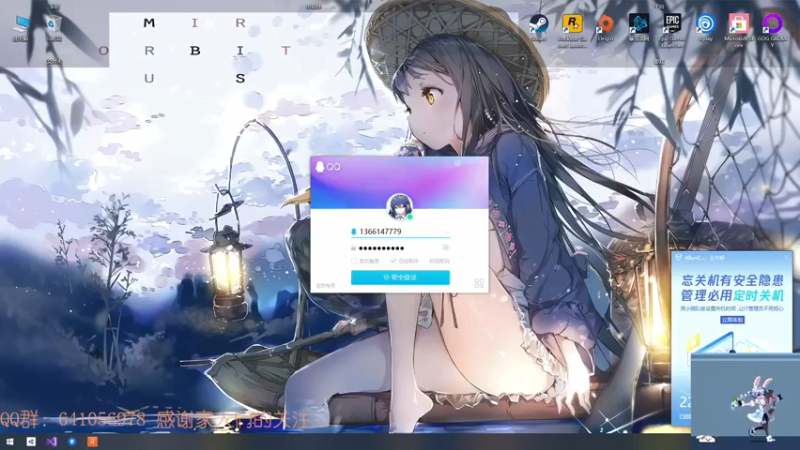This screenshot has height=450, width=800.
Task: Launch the GOG Galaxy shortcut
Action: coord(772,31)
